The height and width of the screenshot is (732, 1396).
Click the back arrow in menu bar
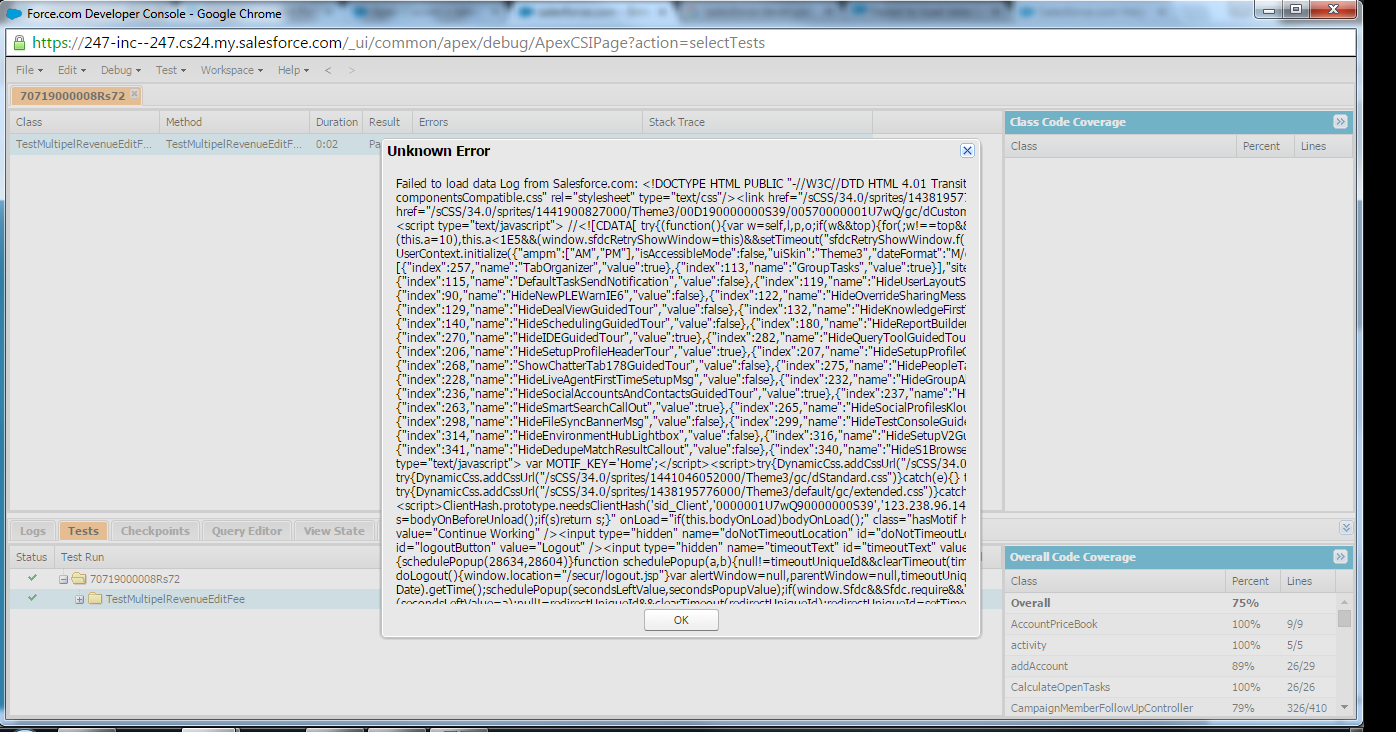click(328, 70)
